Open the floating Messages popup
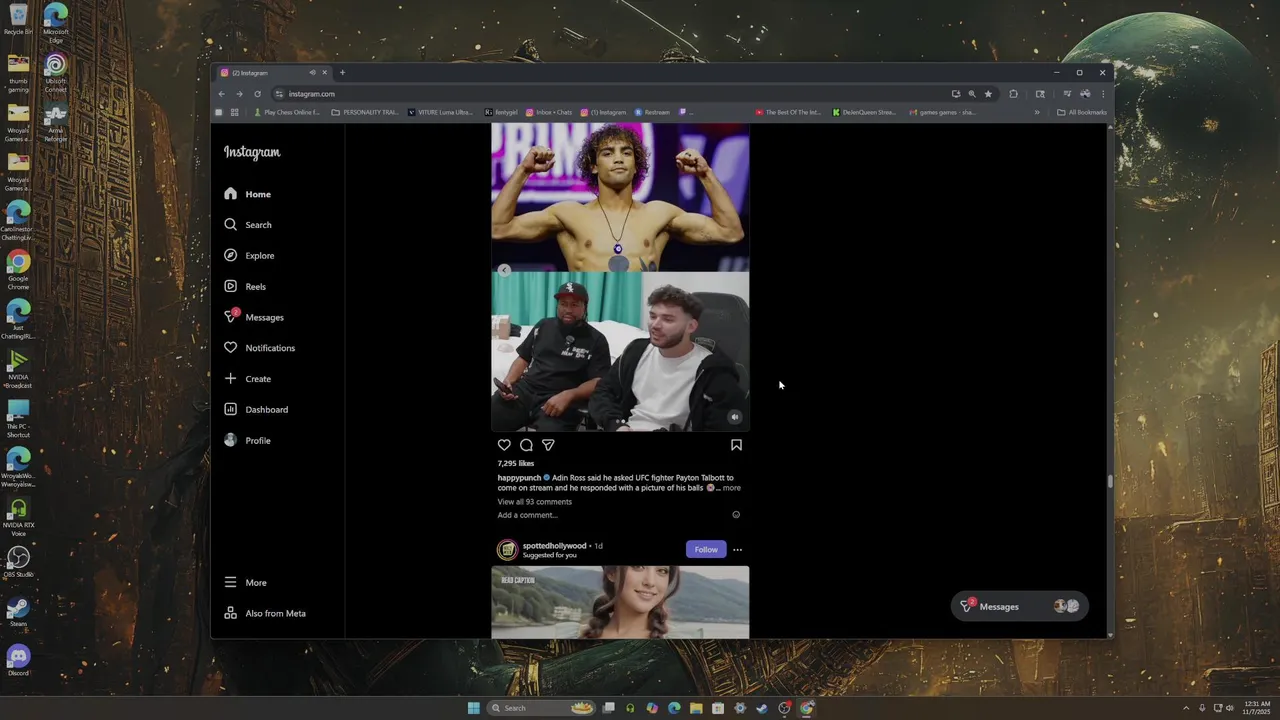 coord(1019,606)
